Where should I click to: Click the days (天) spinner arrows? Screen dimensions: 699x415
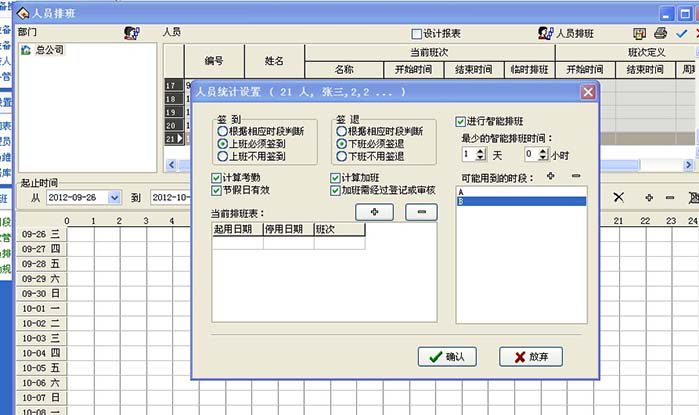480,154
